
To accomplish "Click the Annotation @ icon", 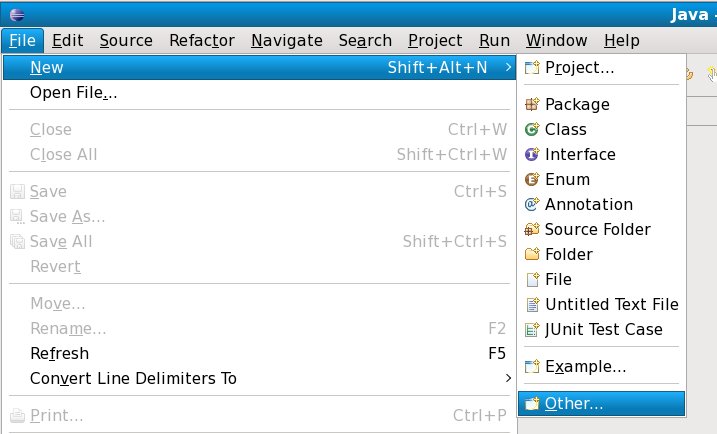I will [532, 204].
